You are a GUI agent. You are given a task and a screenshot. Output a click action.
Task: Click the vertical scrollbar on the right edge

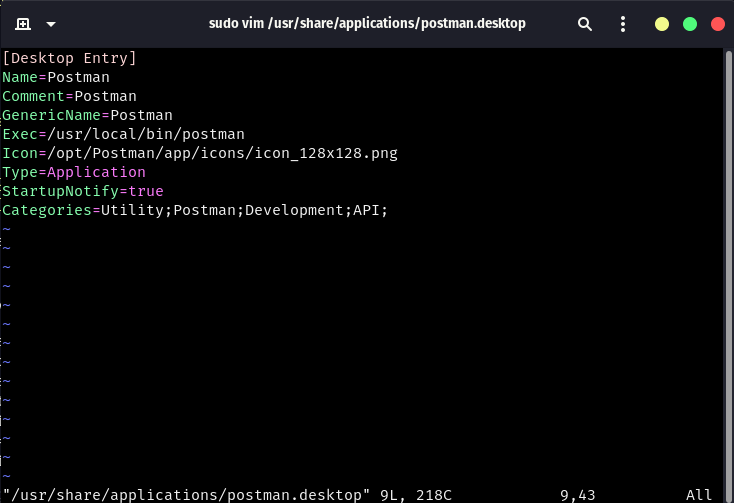729,250
